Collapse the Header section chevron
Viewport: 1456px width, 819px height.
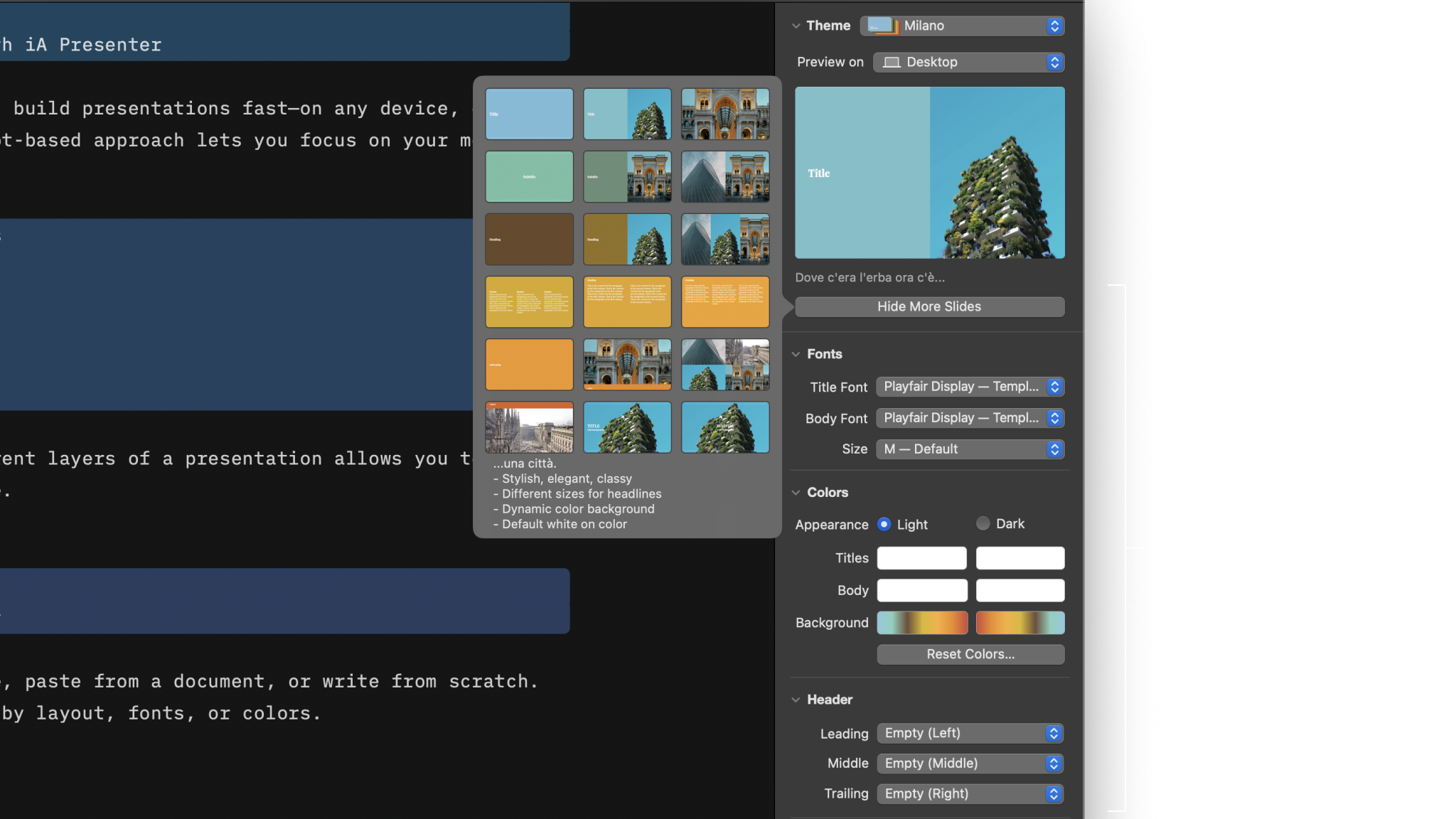point(796,700)
